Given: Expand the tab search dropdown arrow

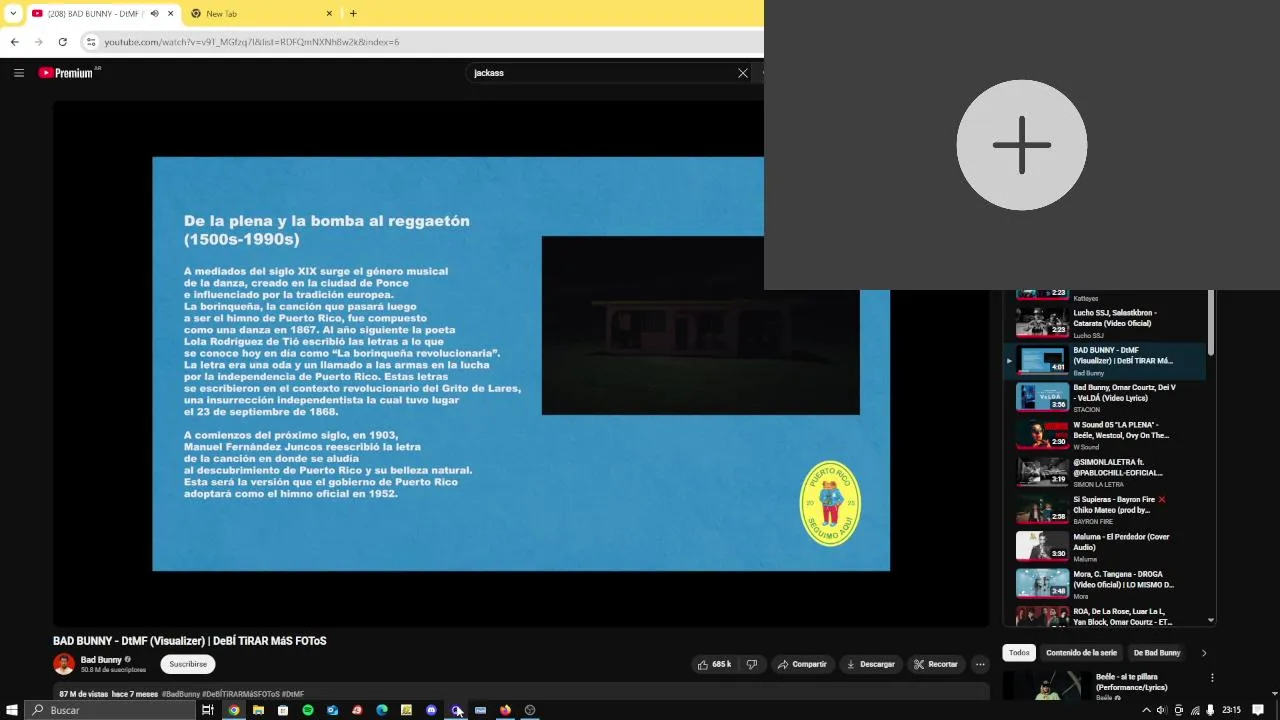Looking at the screenshot, I should tap(12, 14).
